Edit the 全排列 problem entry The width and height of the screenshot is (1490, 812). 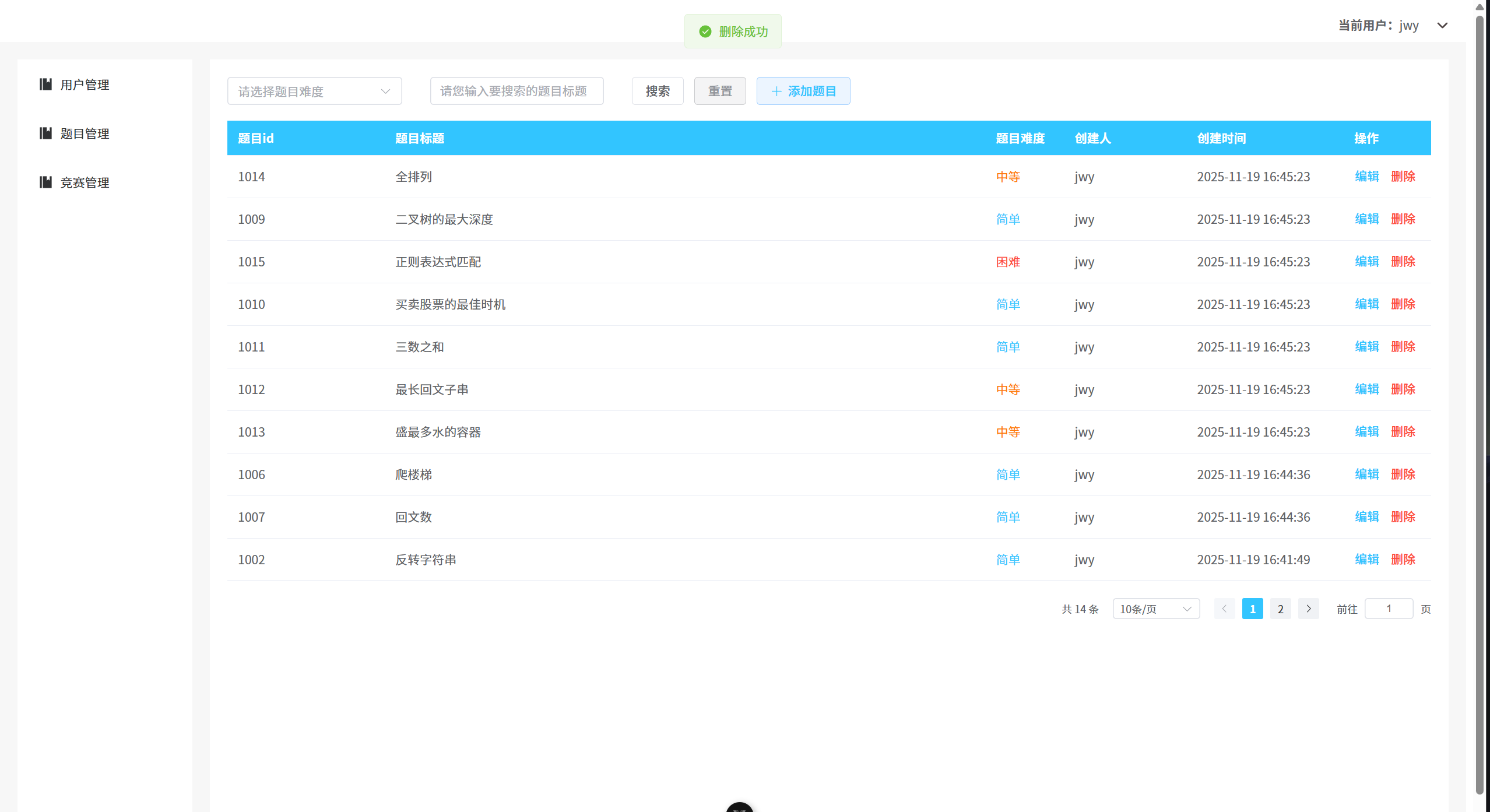[1366, 177]
